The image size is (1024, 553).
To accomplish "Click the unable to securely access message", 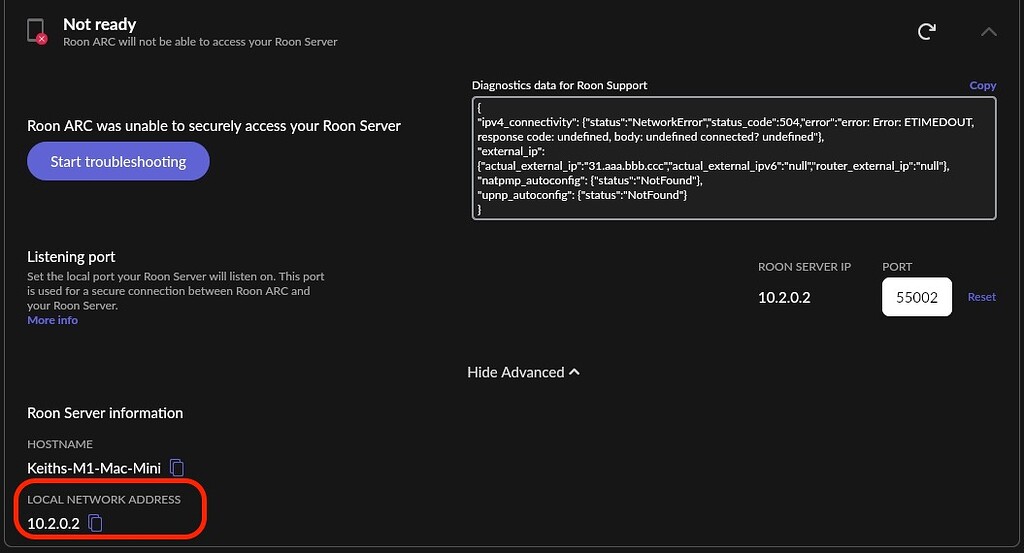I will pyautogui.click(x=214, y=126).
